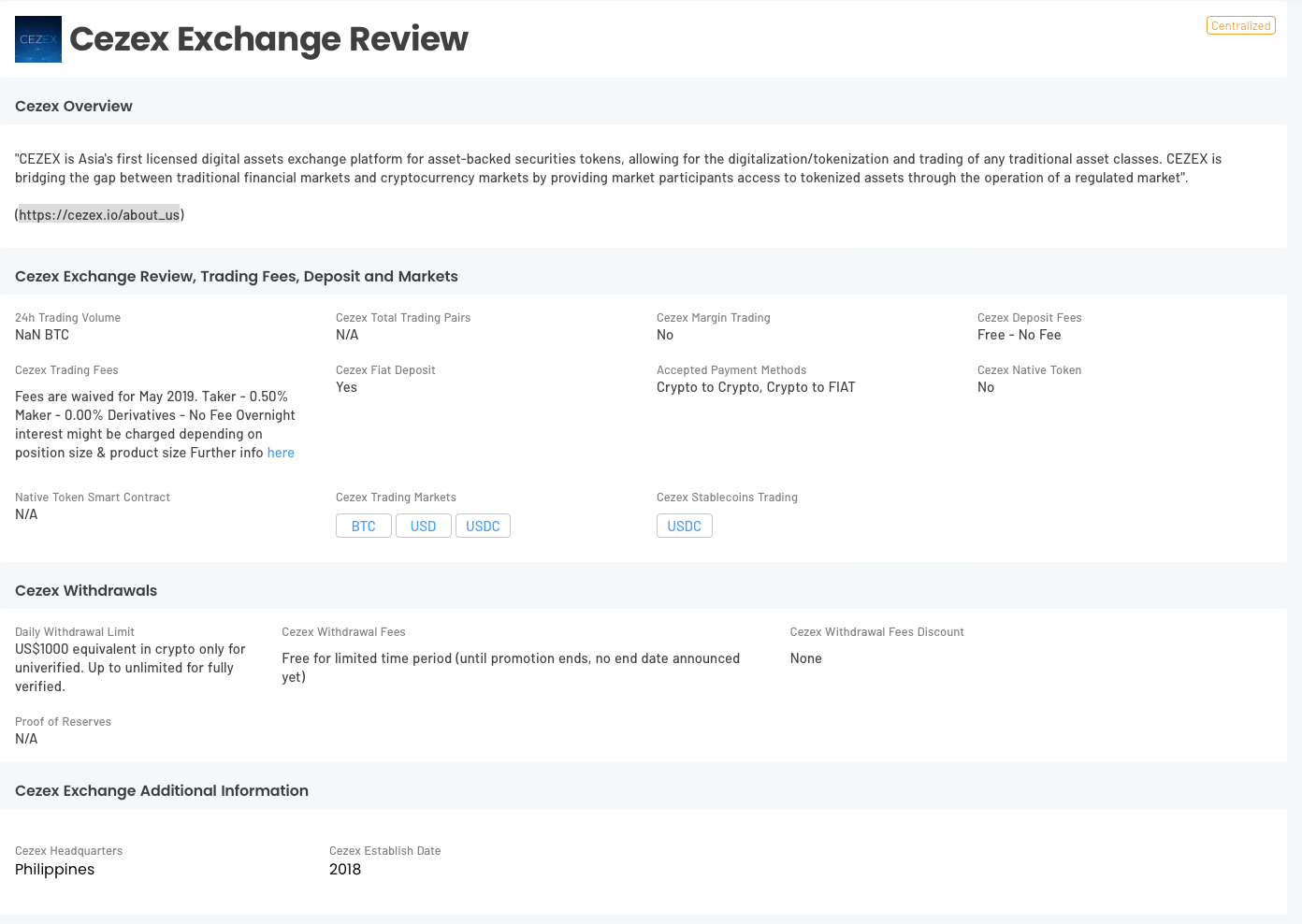Click the 'Cezex Withdrawals' heading
Screen dimensions: 1302x924
86,591
